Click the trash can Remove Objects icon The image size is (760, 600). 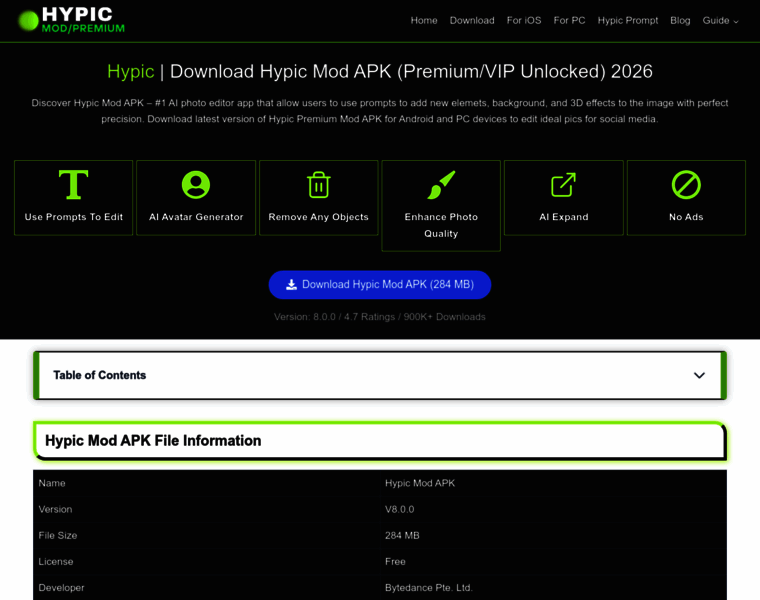tap(319, 185)
